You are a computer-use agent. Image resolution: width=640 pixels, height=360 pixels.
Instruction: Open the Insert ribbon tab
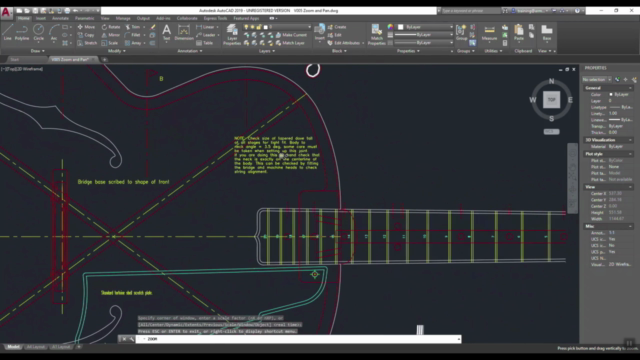click(41, 18)
